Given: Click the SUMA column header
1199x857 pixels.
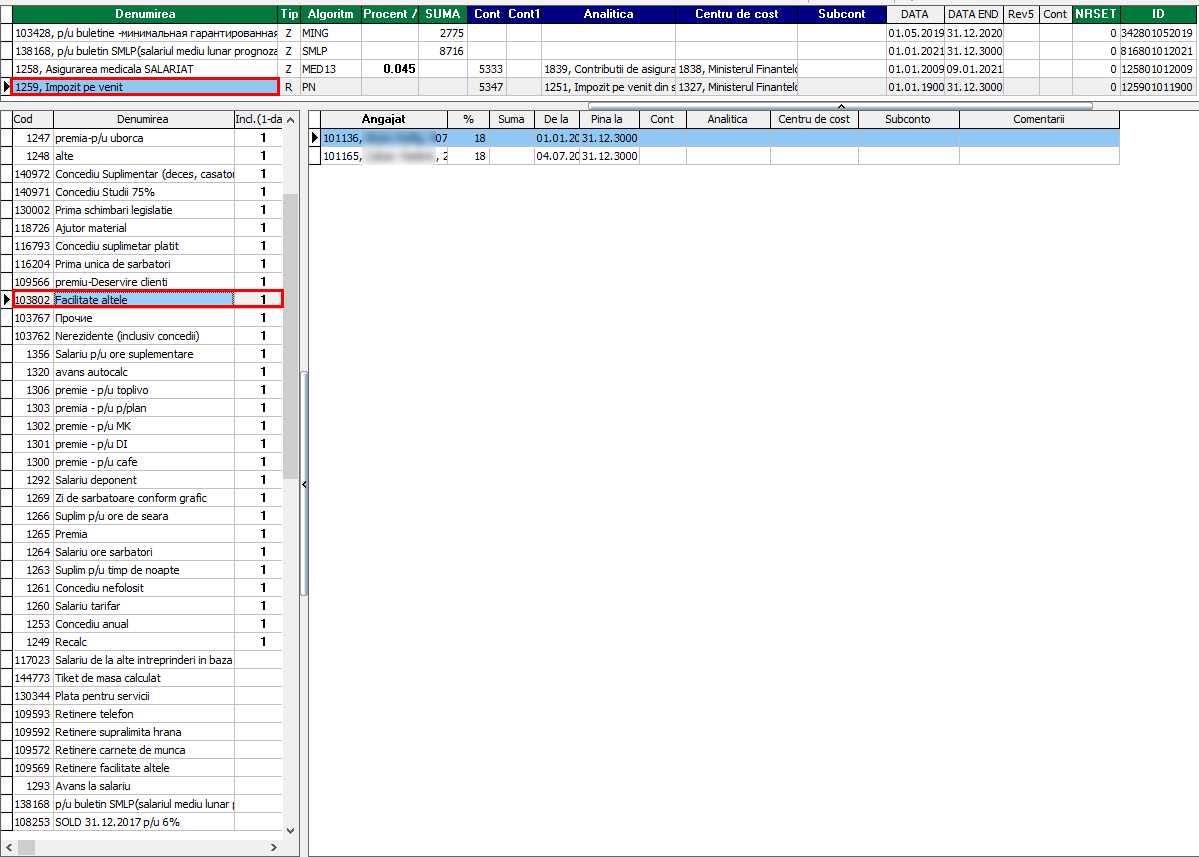Looking at the screenshot, I should click(443, 14).
